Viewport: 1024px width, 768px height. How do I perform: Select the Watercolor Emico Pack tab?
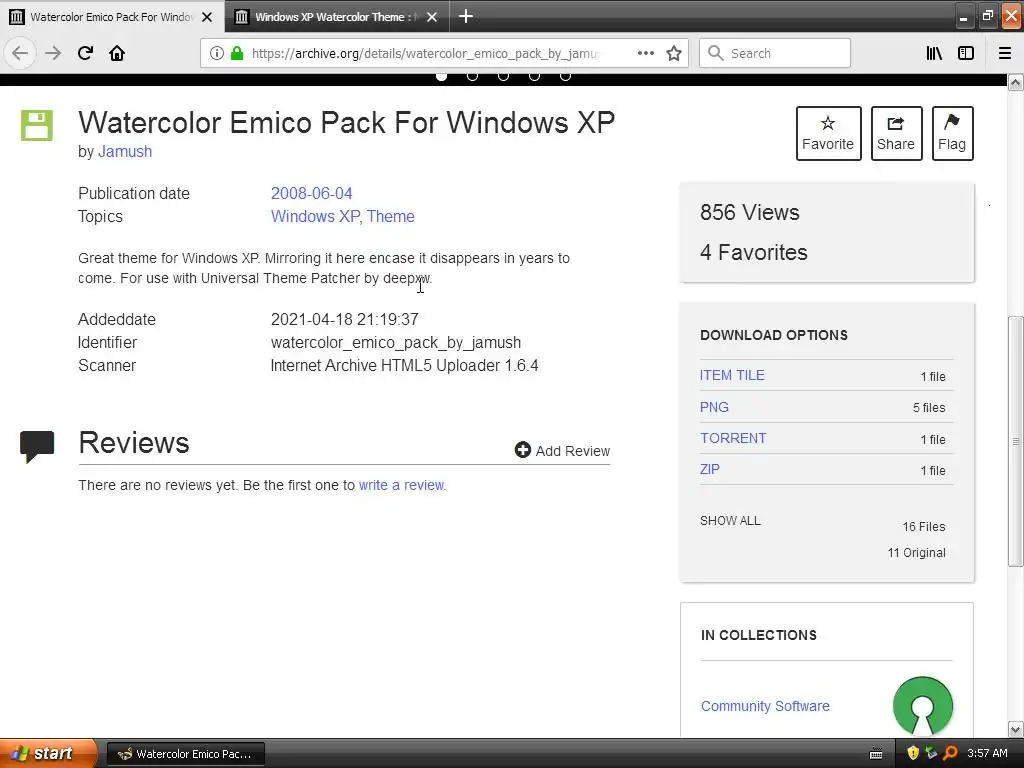(112, 17)
